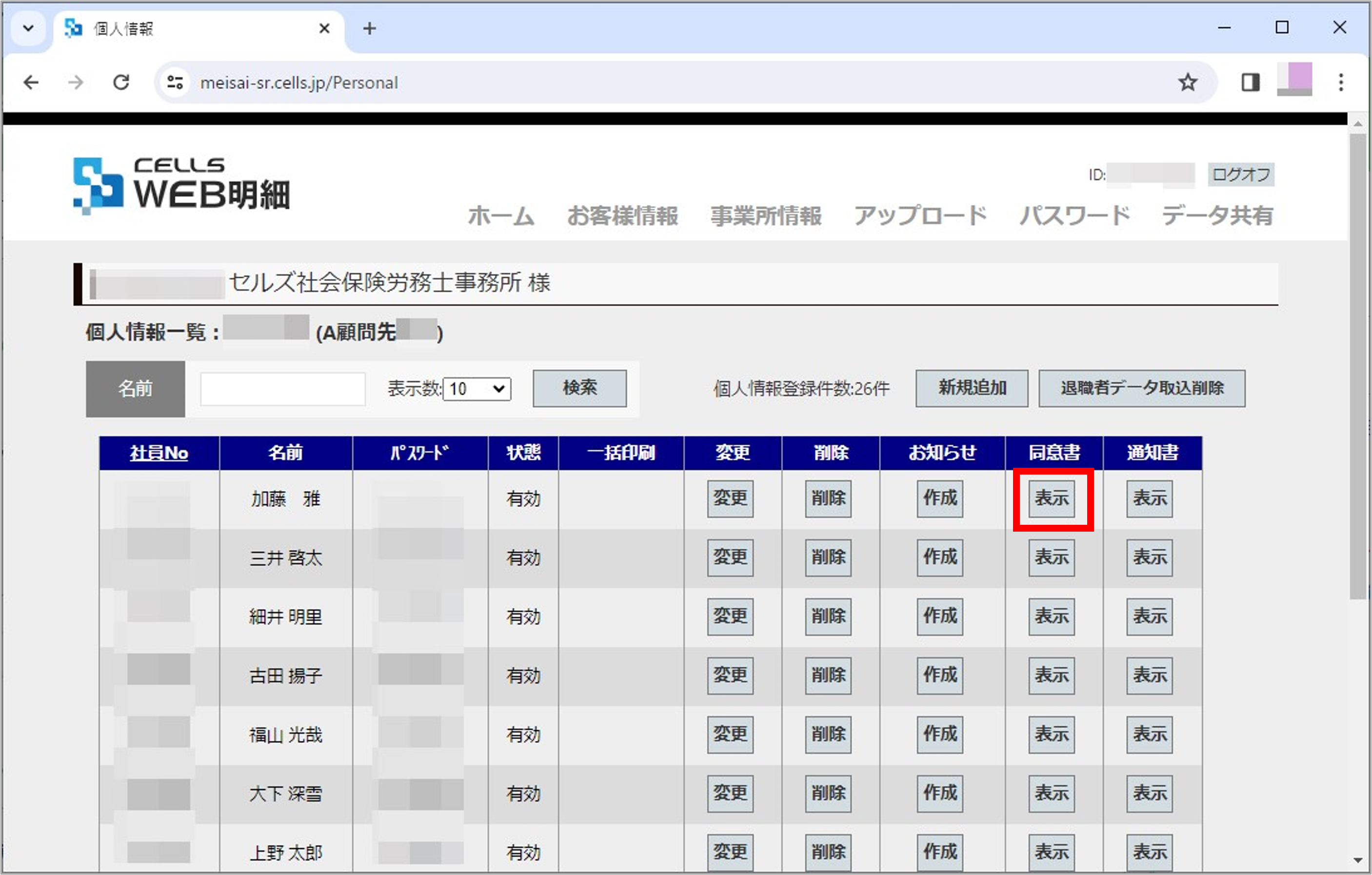Open the site information settings icon
The image size is (1372, 875).
[174, 82]
